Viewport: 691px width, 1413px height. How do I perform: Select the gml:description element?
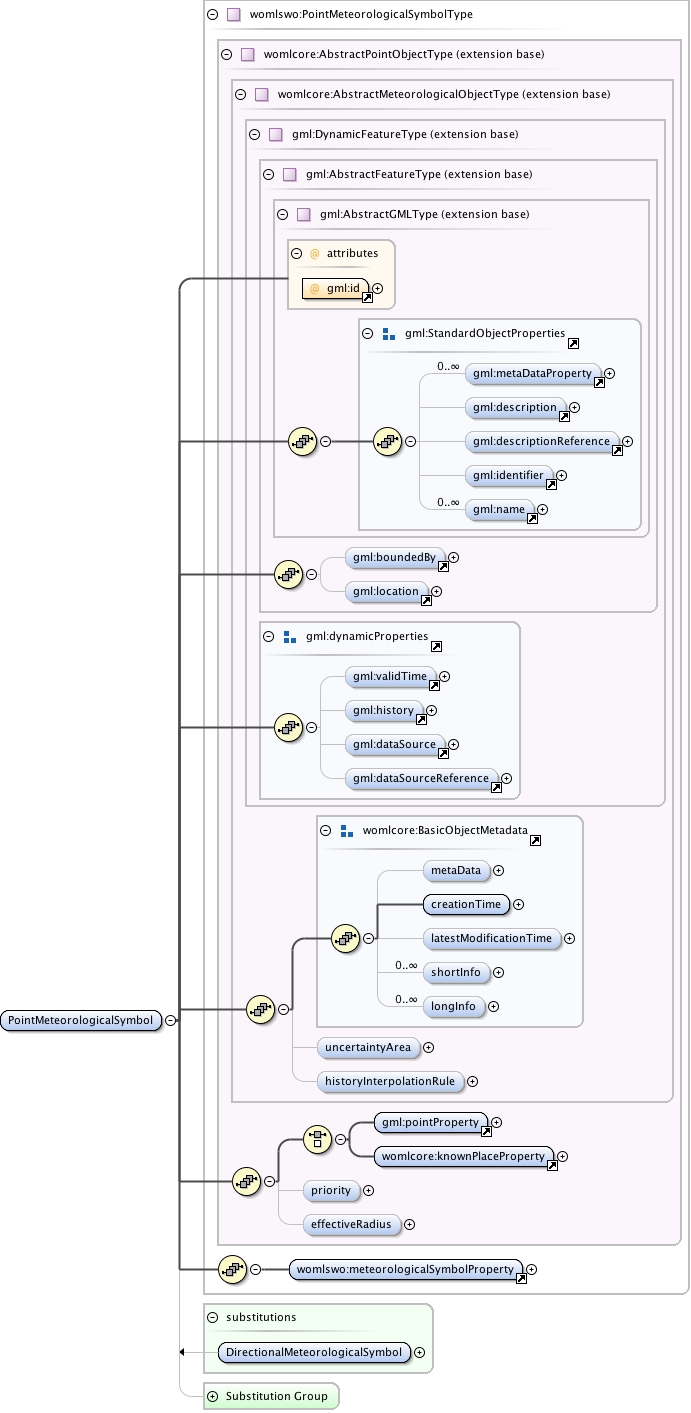[516, 408]
